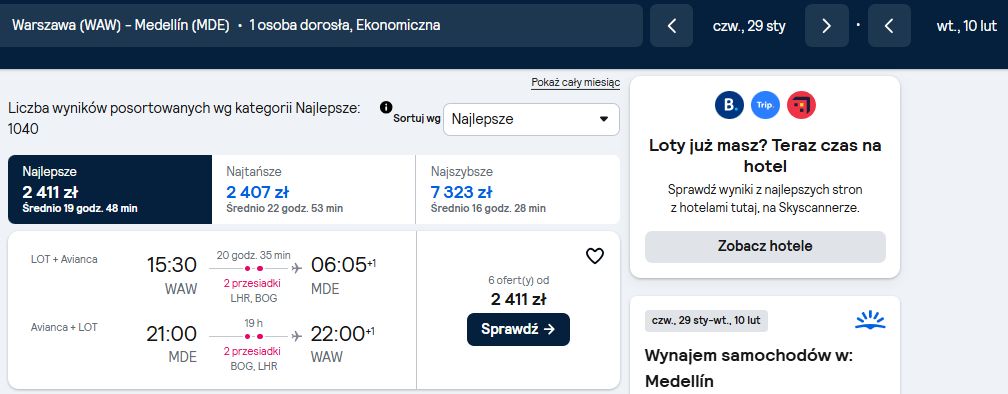This screenshot has width=1008, height=394.
Task: Edit the Warszawa – Medellín search field
Action: [321, 26]
